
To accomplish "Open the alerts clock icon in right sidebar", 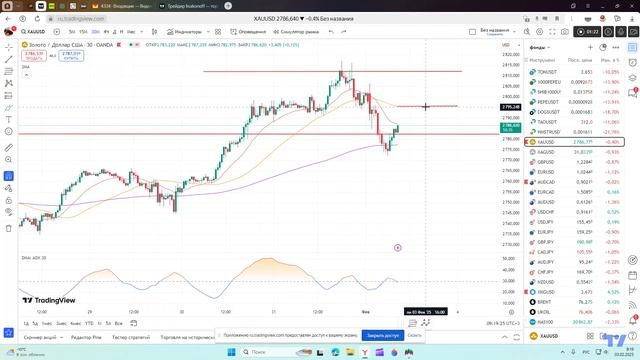I will (x=632, y=62).
